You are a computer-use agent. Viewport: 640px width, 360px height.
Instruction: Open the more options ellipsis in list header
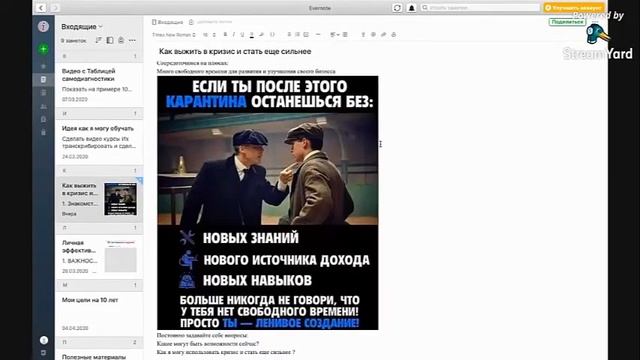pos(132,40)
